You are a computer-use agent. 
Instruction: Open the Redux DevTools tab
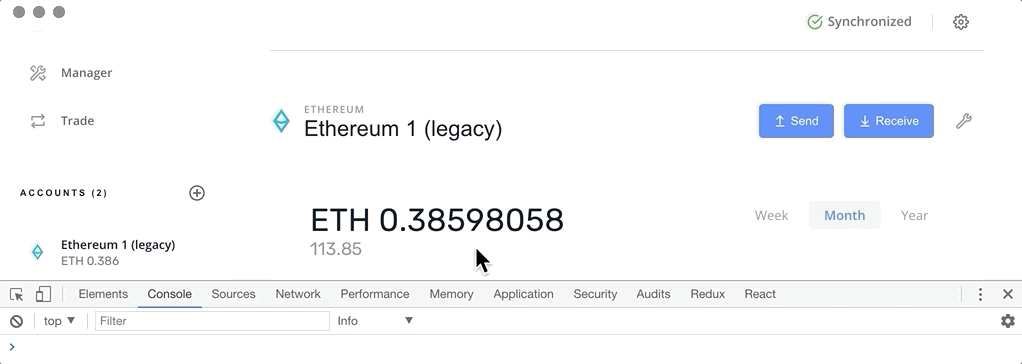tap(708, 294)
